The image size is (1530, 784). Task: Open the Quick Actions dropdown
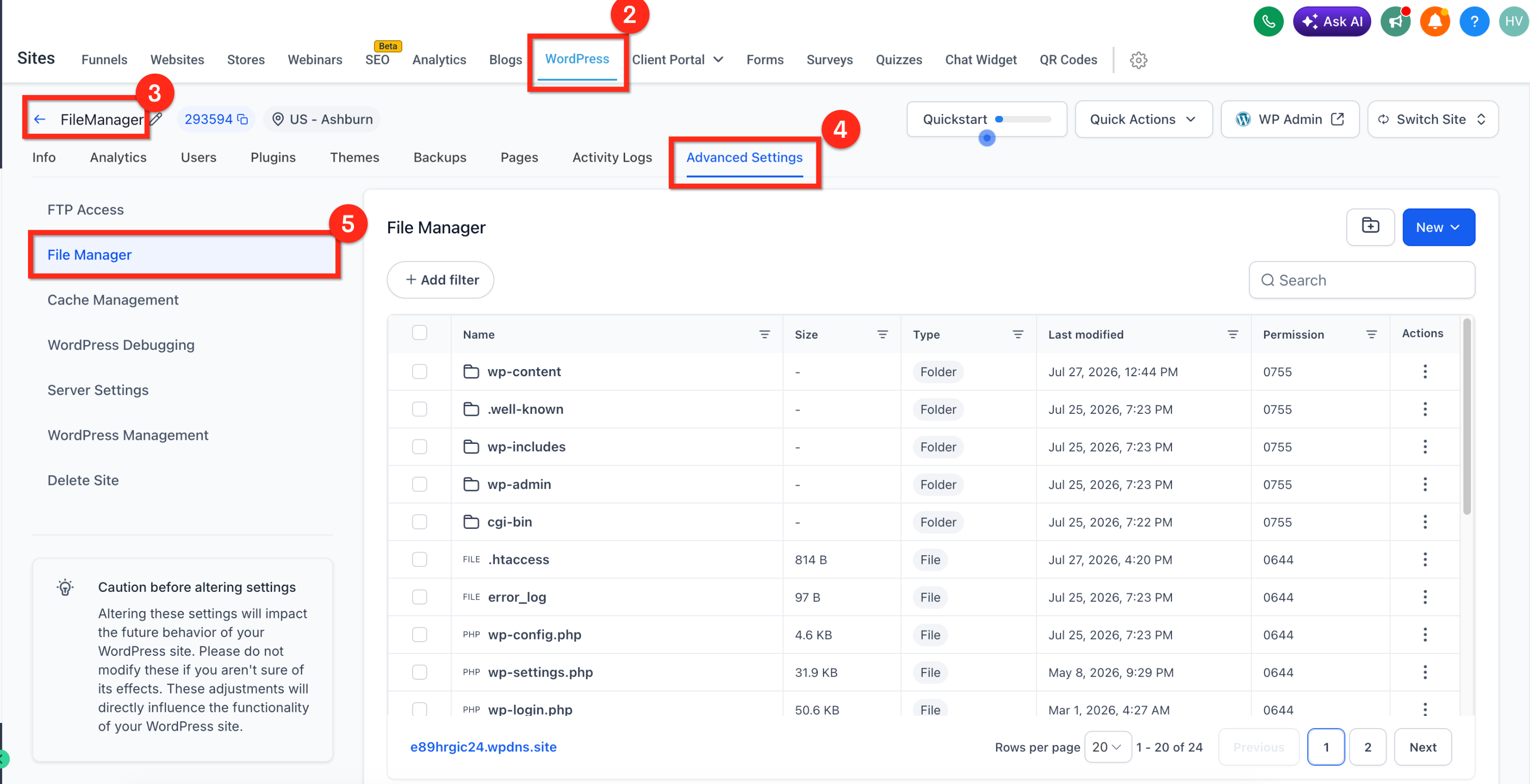1143,119
